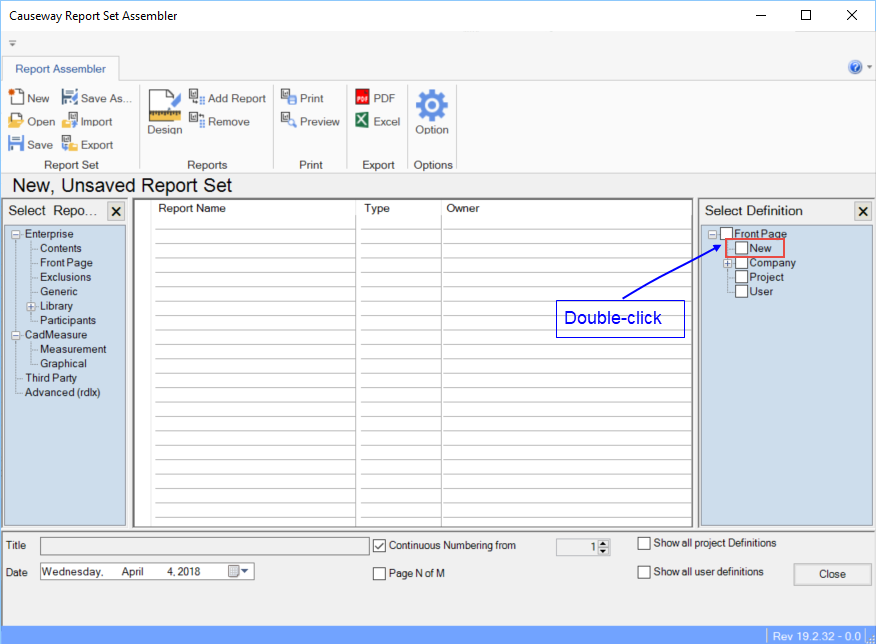Select the Project definition label
Viewport: 876px width, 644px height.
pos(766,277)
